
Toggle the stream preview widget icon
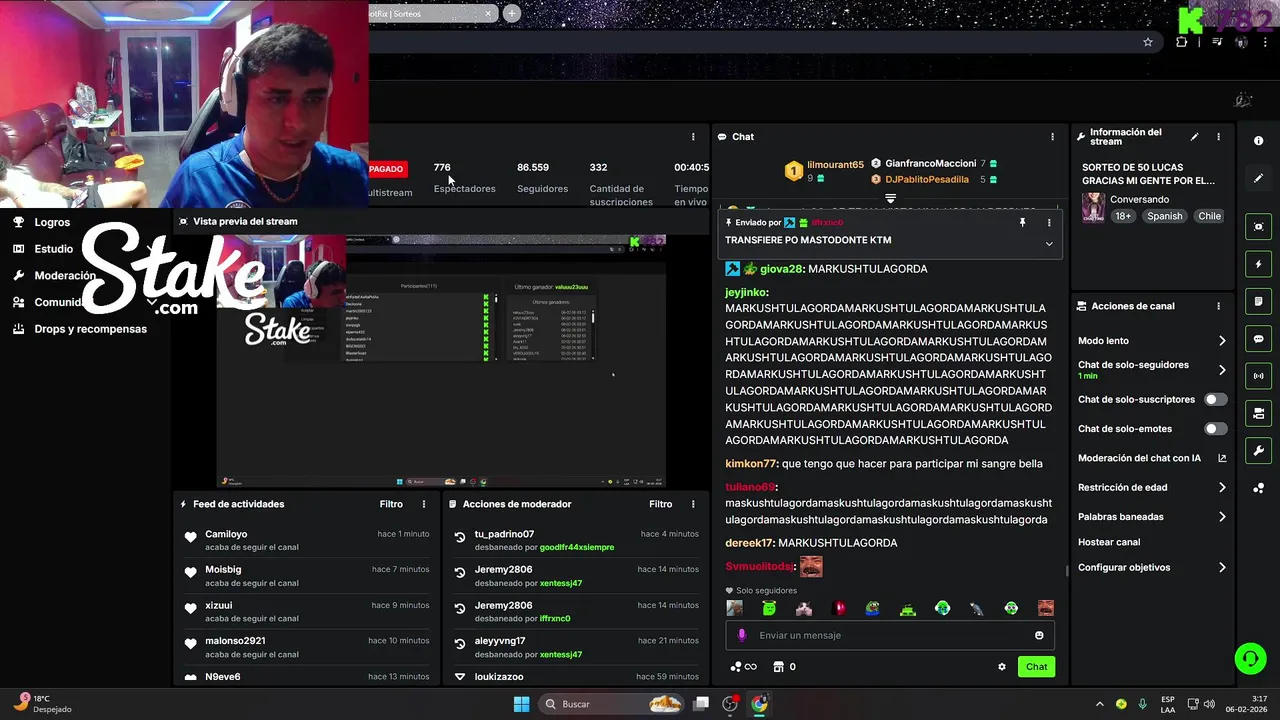tap(1258, 227)
